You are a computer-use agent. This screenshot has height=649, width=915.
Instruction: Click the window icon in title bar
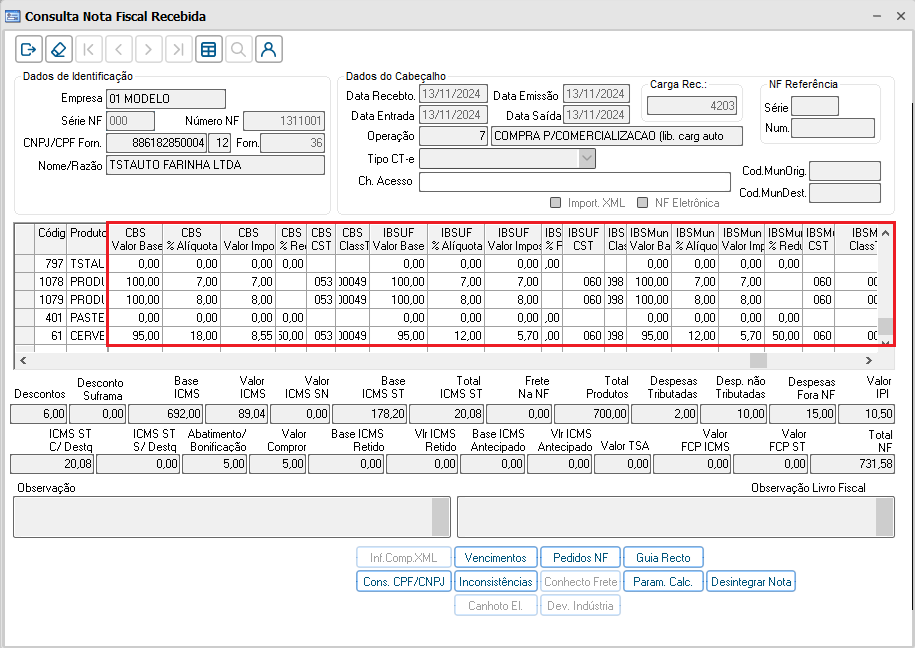(x=12, y=16)
